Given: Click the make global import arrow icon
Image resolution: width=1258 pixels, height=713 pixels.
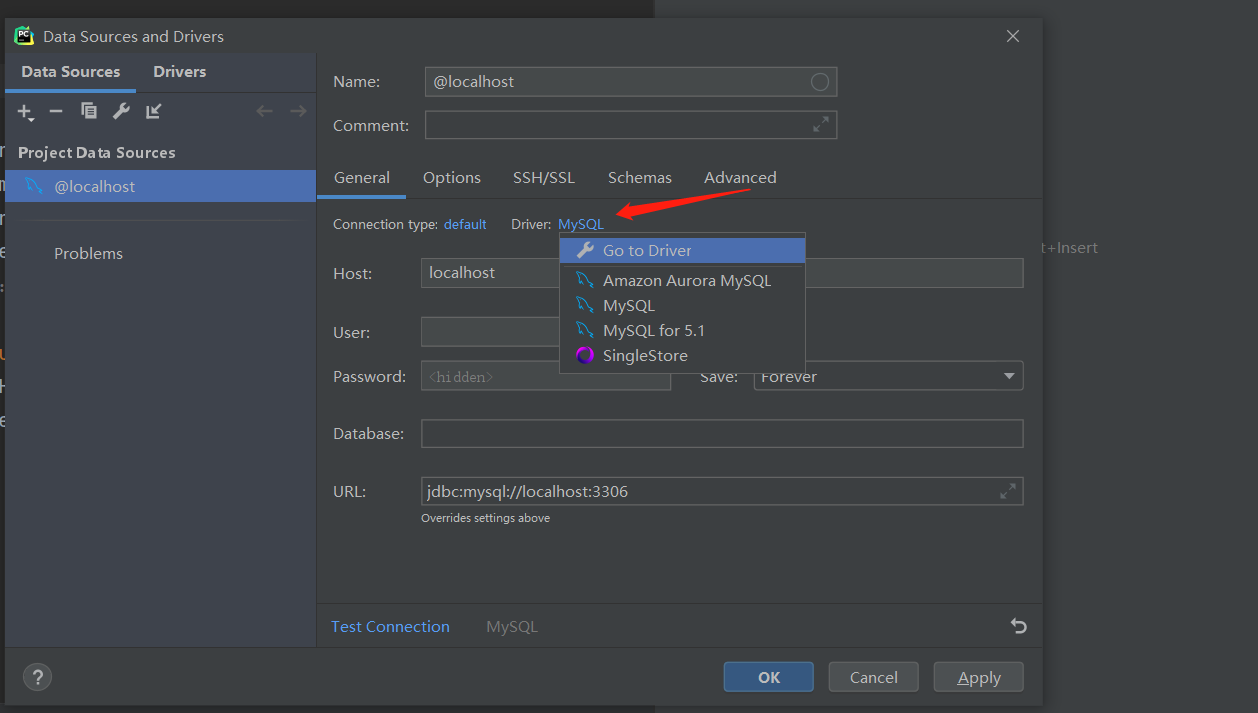Looking at the screenshot, I should 153,111.
